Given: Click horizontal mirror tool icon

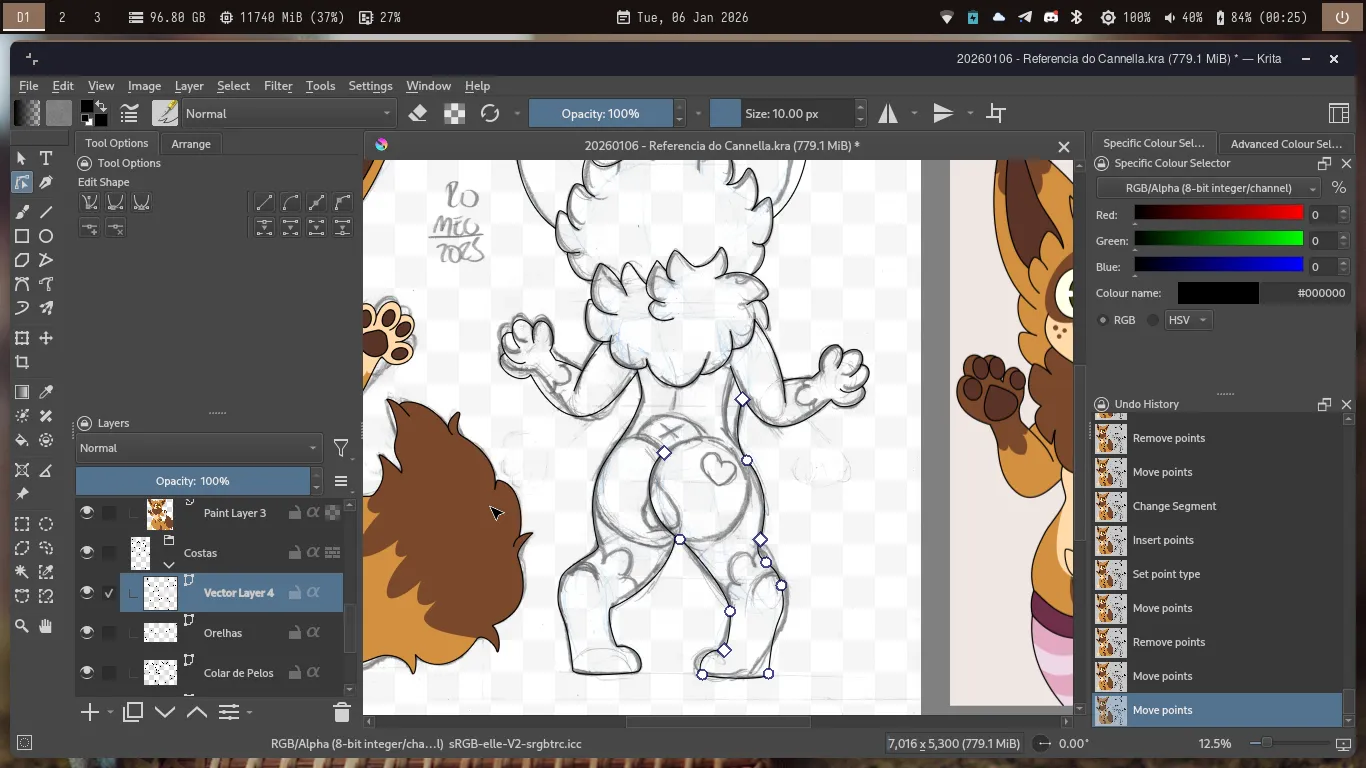Looking at the screenshot, I should tap(888, 113).
